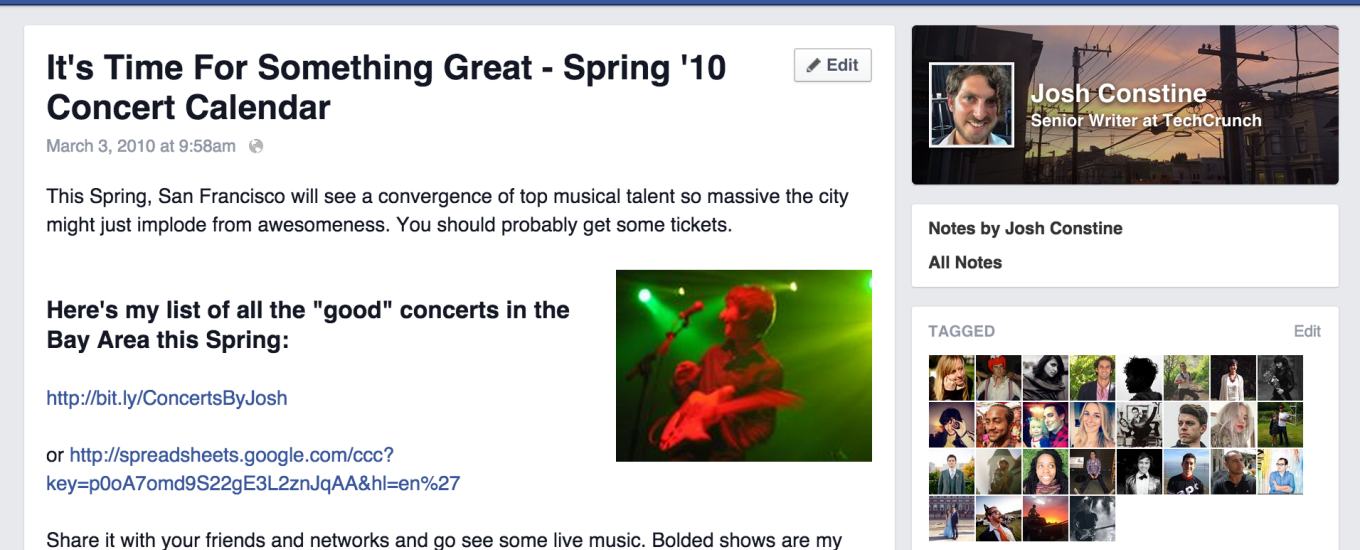The image size is (1360, 550).
Task: Open Josh Constine's profile picture
Action: [x=971, y=105]
